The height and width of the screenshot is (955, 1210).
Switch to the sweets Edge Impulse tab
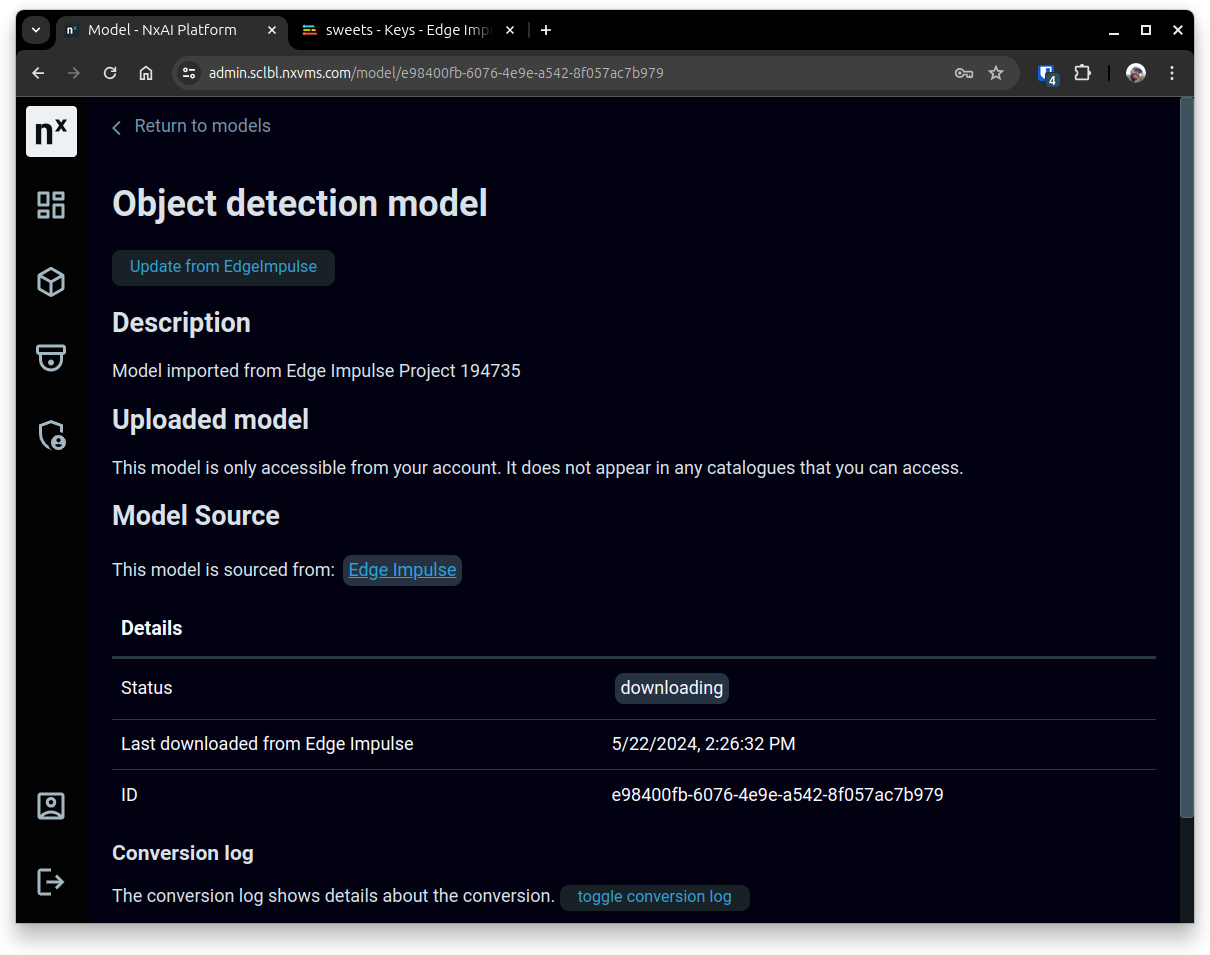[x=408, y=30]
